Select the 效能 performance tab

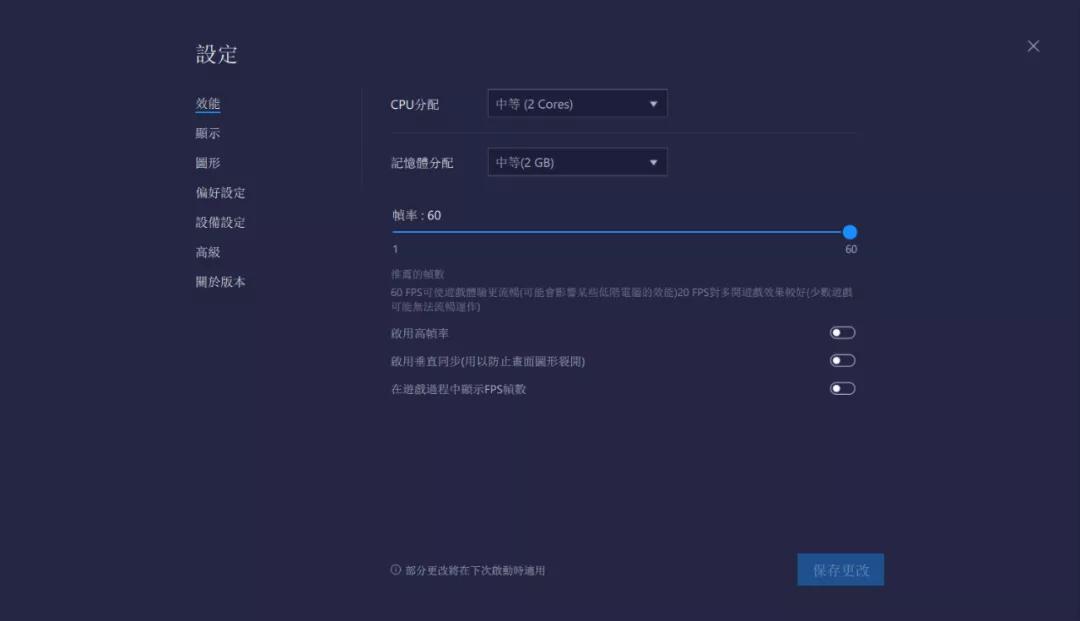click(x=207, y=102)
